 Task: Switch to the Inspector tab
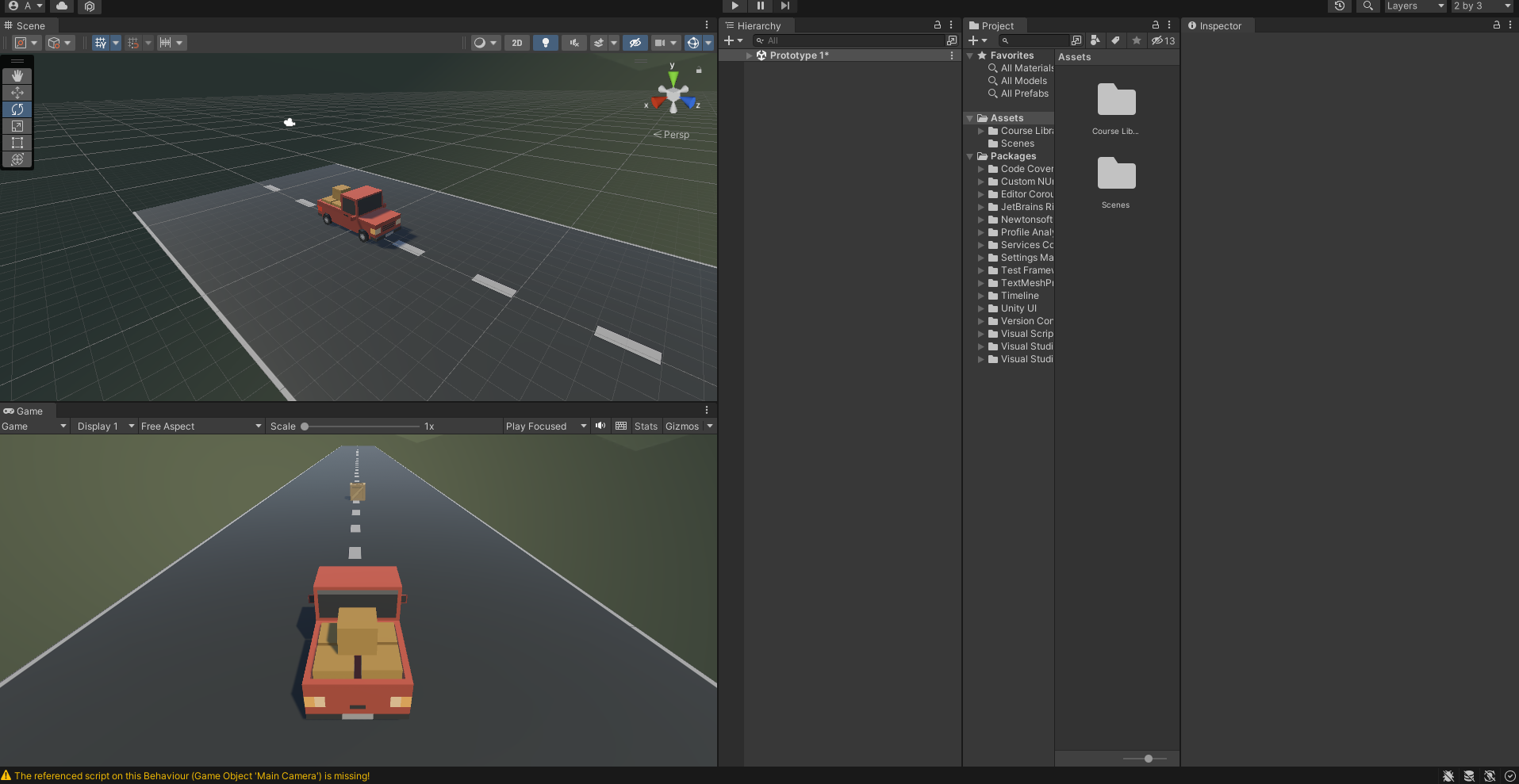click(1214, 26)
